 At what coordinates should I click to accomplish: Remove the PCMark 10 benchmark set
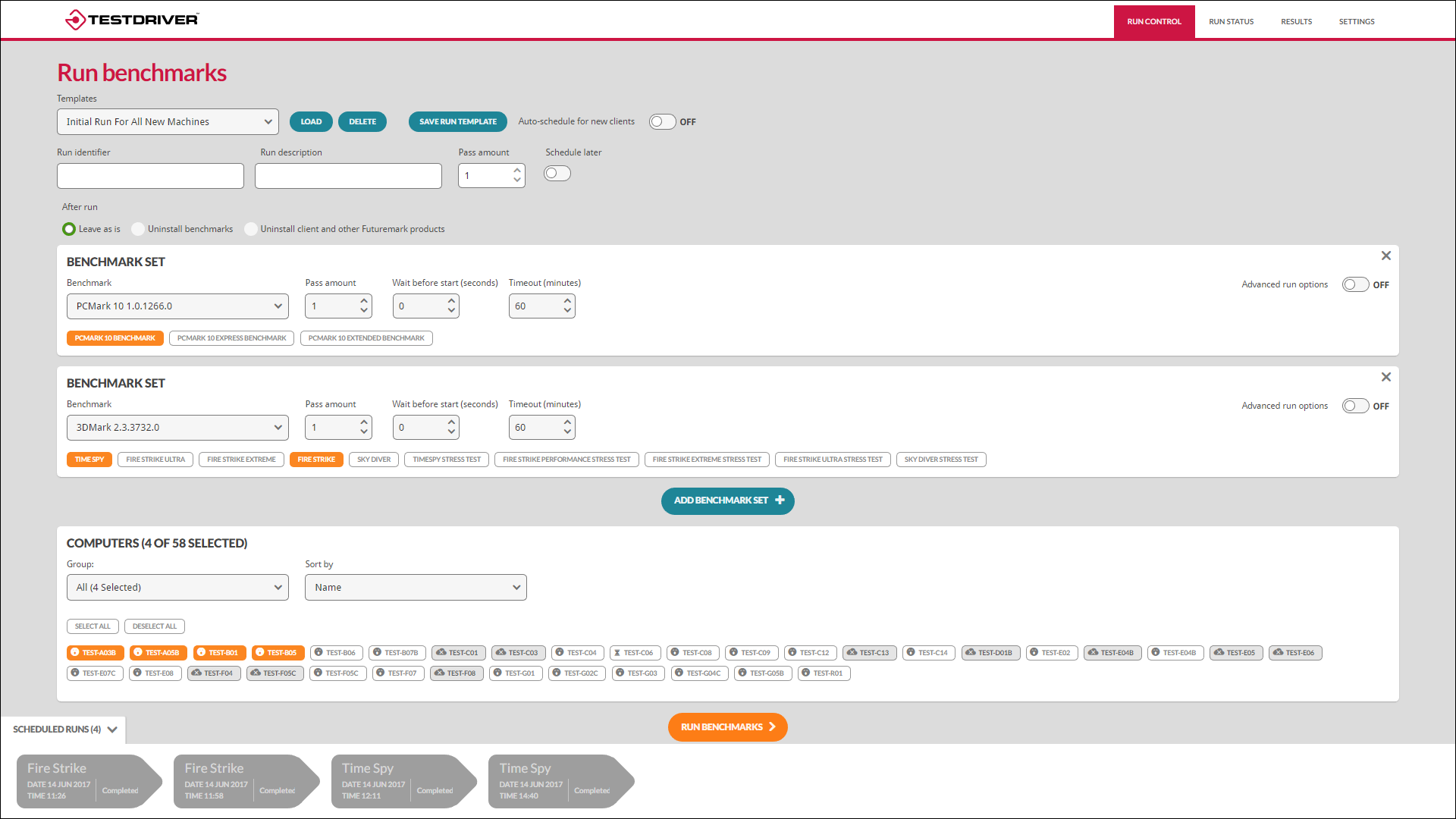(1385, 256)
